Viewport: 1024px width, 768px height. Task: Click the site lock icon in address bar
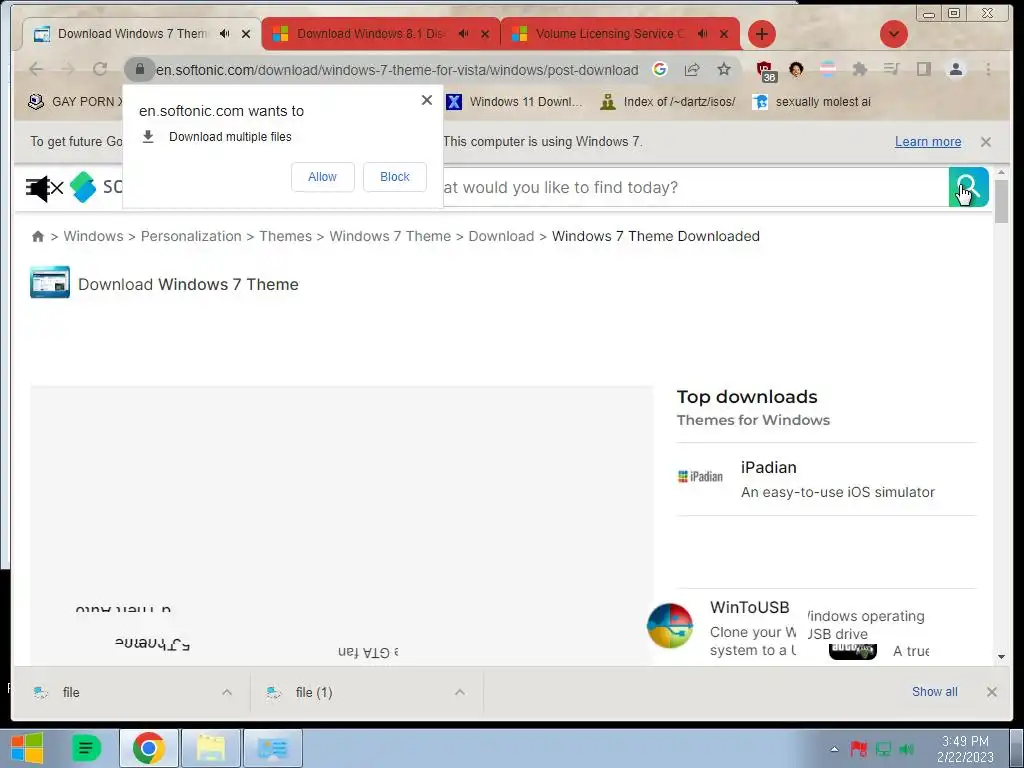(x=139, y=69)
